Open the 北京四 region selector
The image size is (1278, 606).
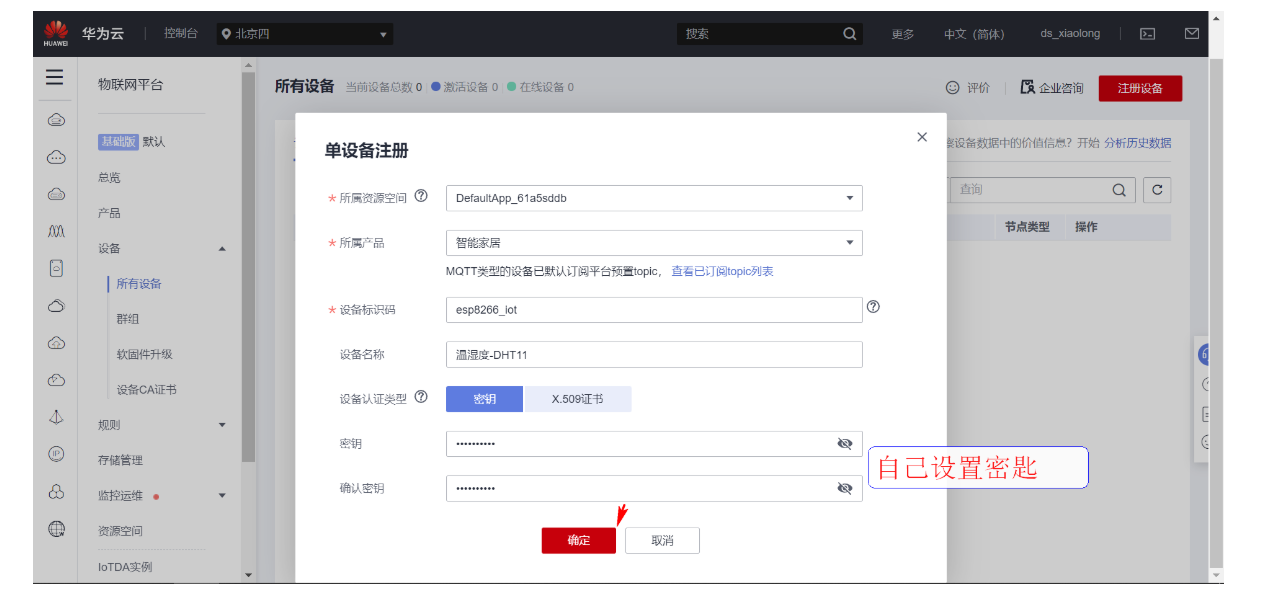point(305,34)
